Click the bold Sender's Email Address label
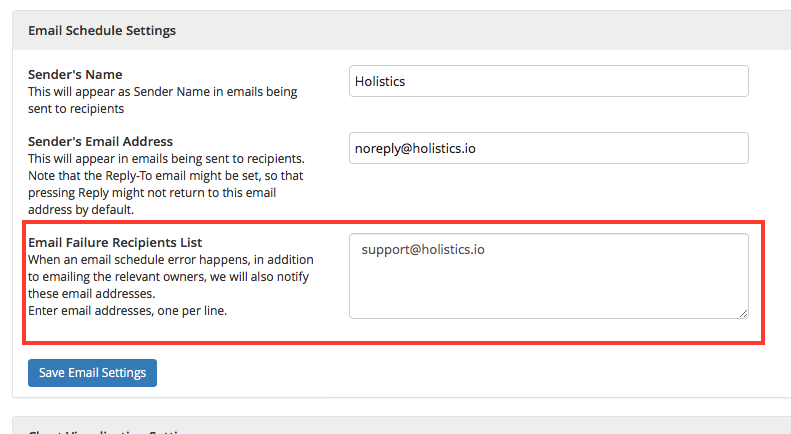Viewport: 791px width, 434px height. pyautogui.click(x=100, y=141)
